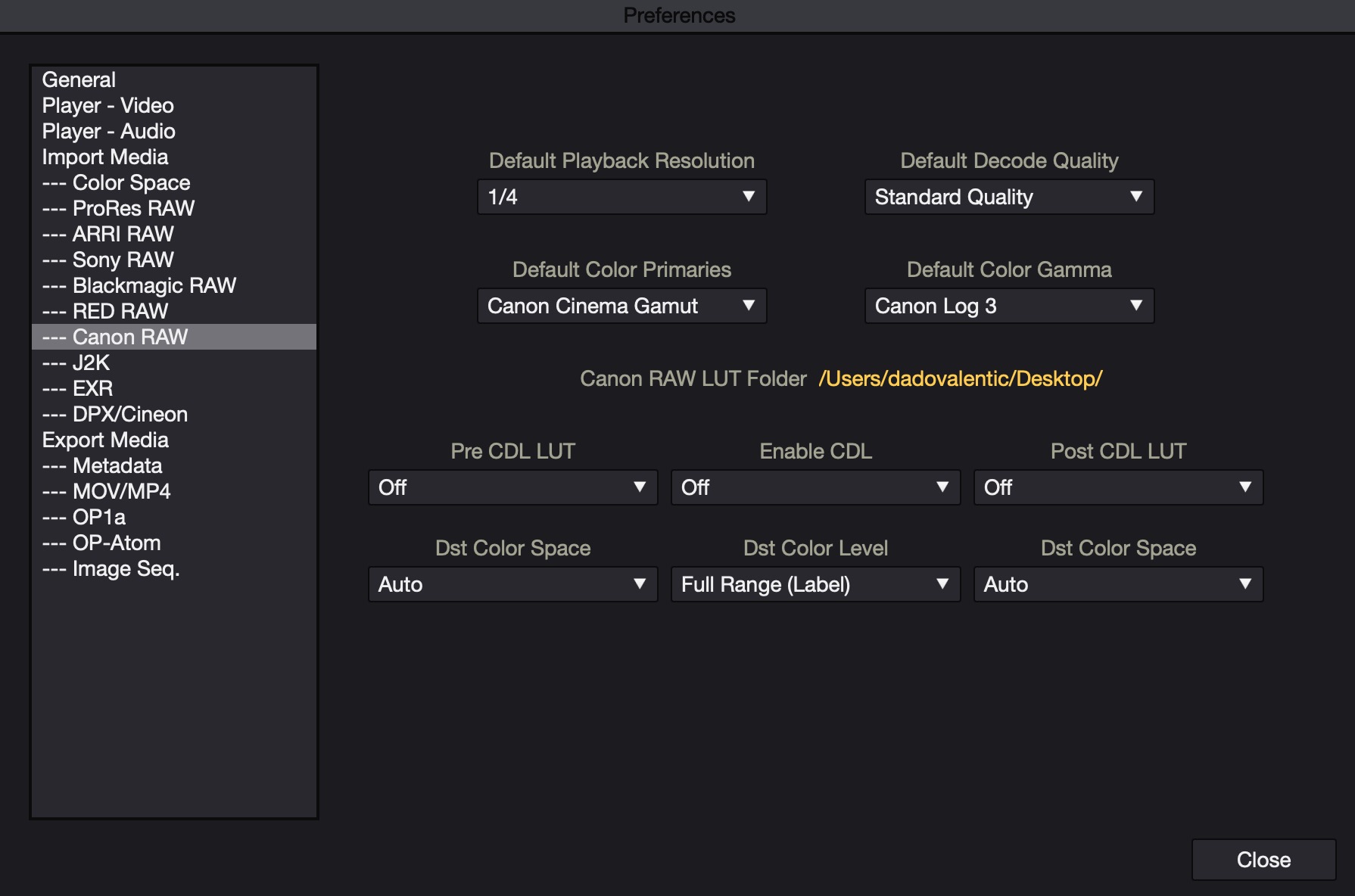Select RED RAW in the sidebar
This screenshot has height=896, width=1355.
pos(105,311)
